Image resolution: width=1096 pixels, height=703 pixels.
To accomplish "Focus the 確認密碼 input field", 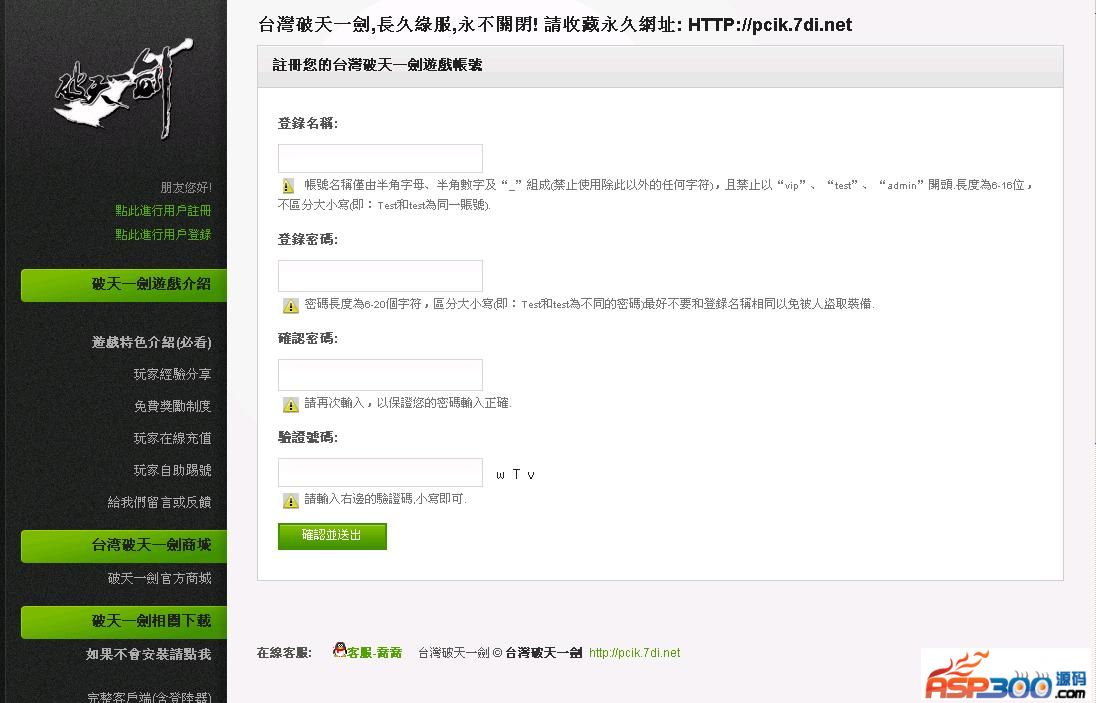I will coord(380,375).
